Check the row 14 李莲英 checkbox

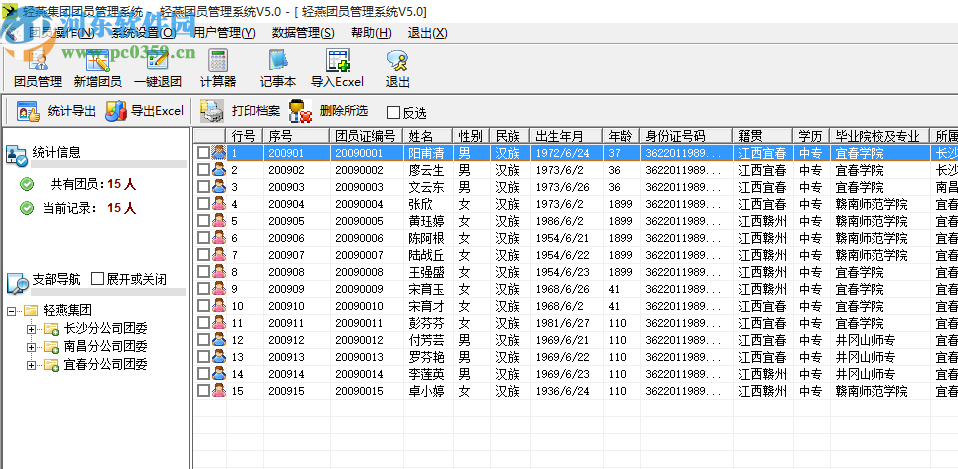203,374
